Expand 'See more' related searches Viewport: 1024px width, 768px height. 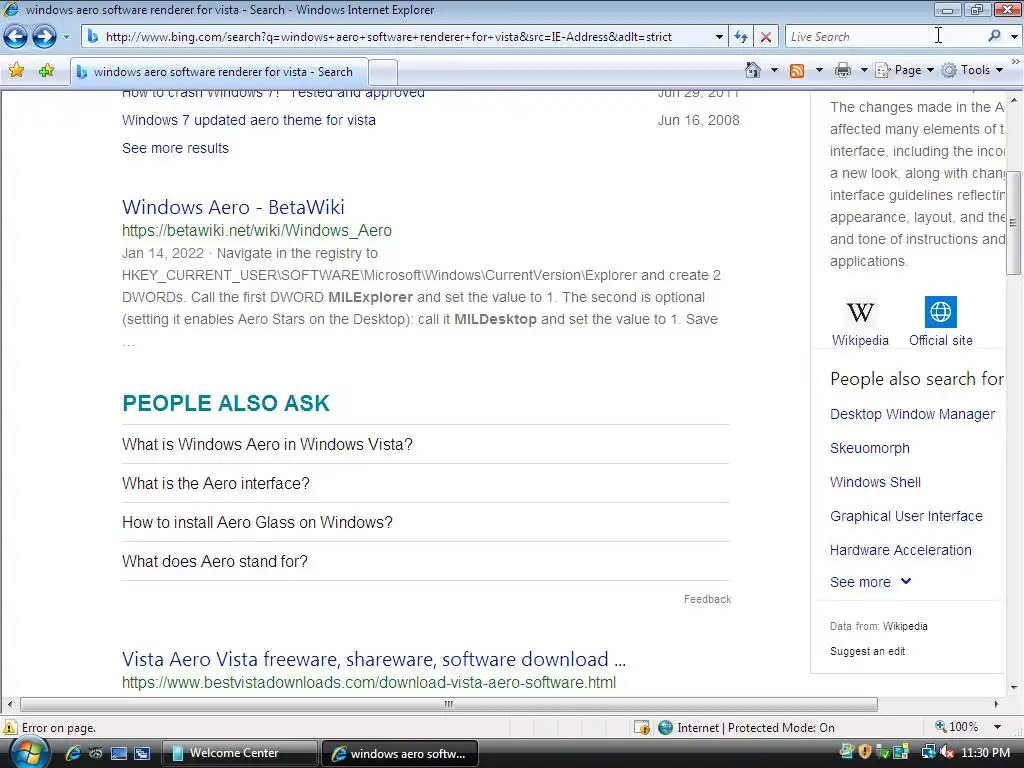[870, 582]
